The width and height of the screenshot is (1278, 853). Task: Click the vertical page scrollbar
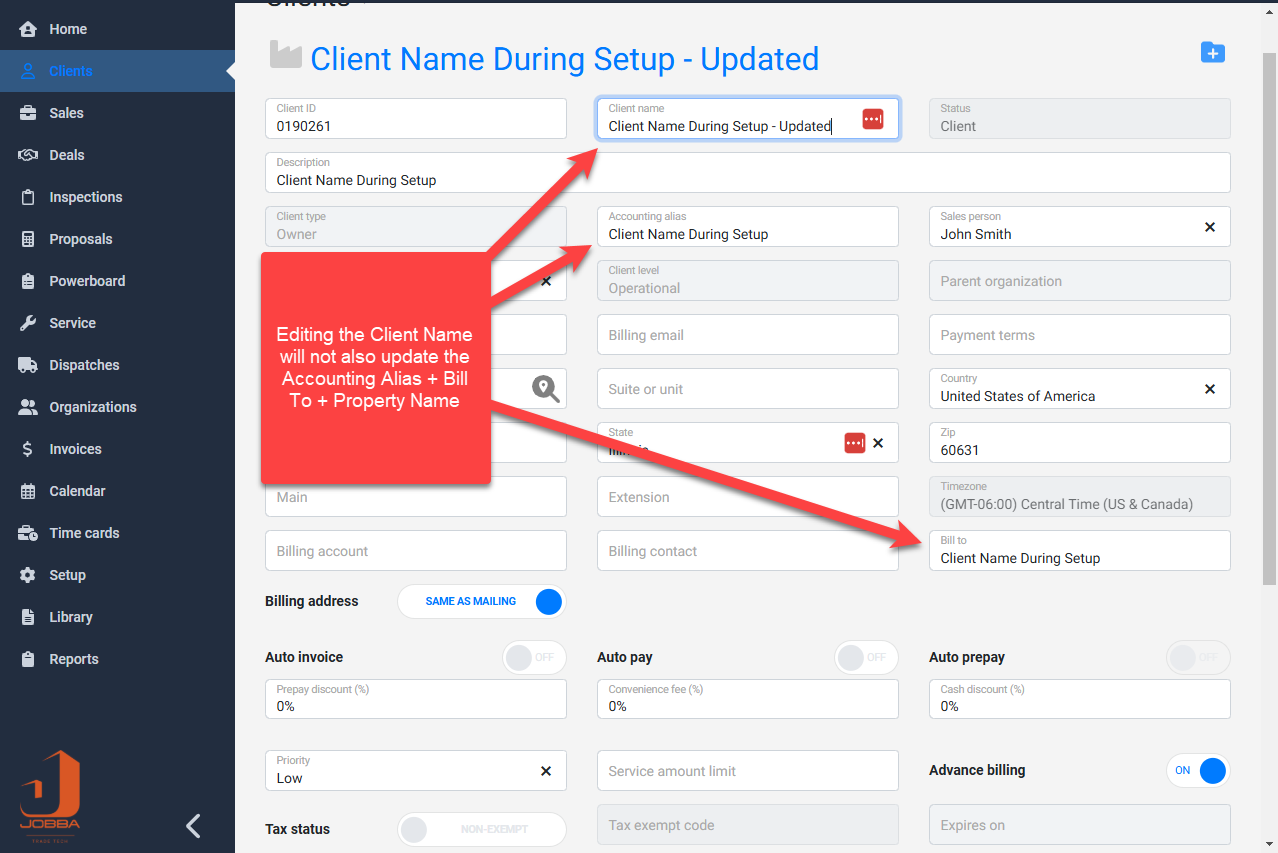[x=1269, y=300]
